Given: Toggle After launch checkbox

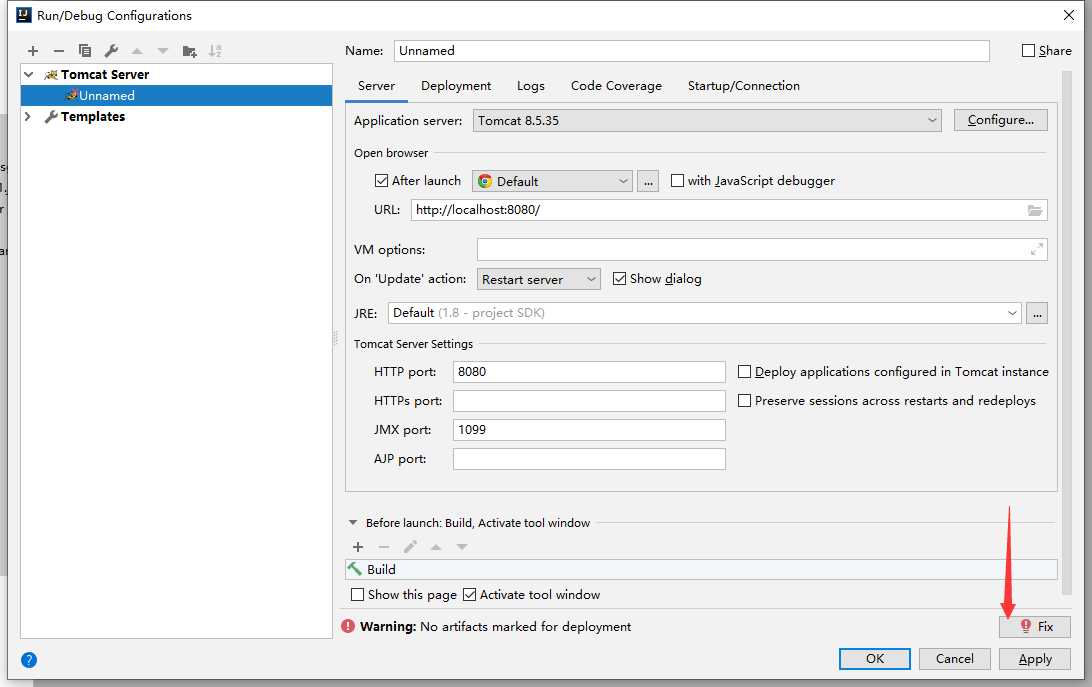Looking at the screenshot, I should point(381,181).
